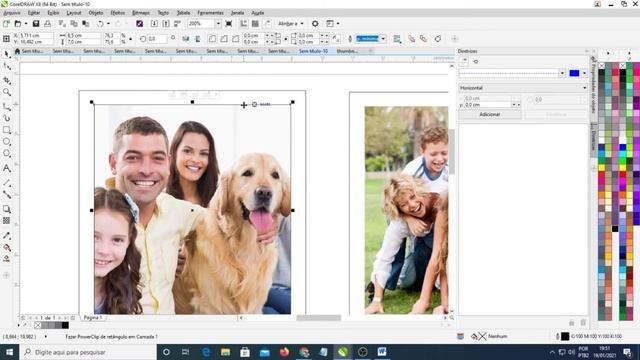This screenshot has height=360, width=640.
Task: Click the Export icon
Action: tap(166, 24)
